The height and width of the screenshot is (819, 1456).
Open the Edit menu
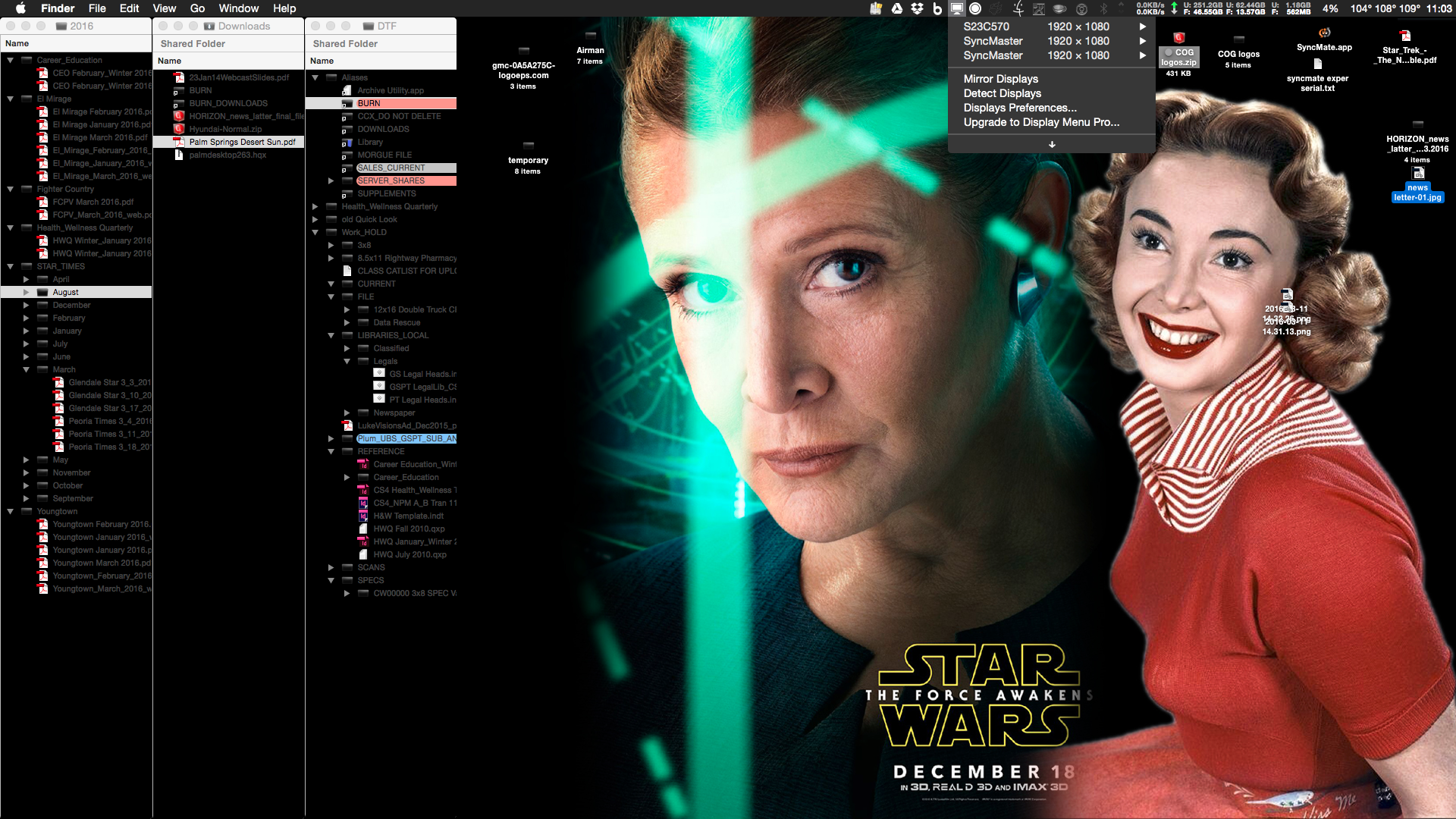pos(130,8)
